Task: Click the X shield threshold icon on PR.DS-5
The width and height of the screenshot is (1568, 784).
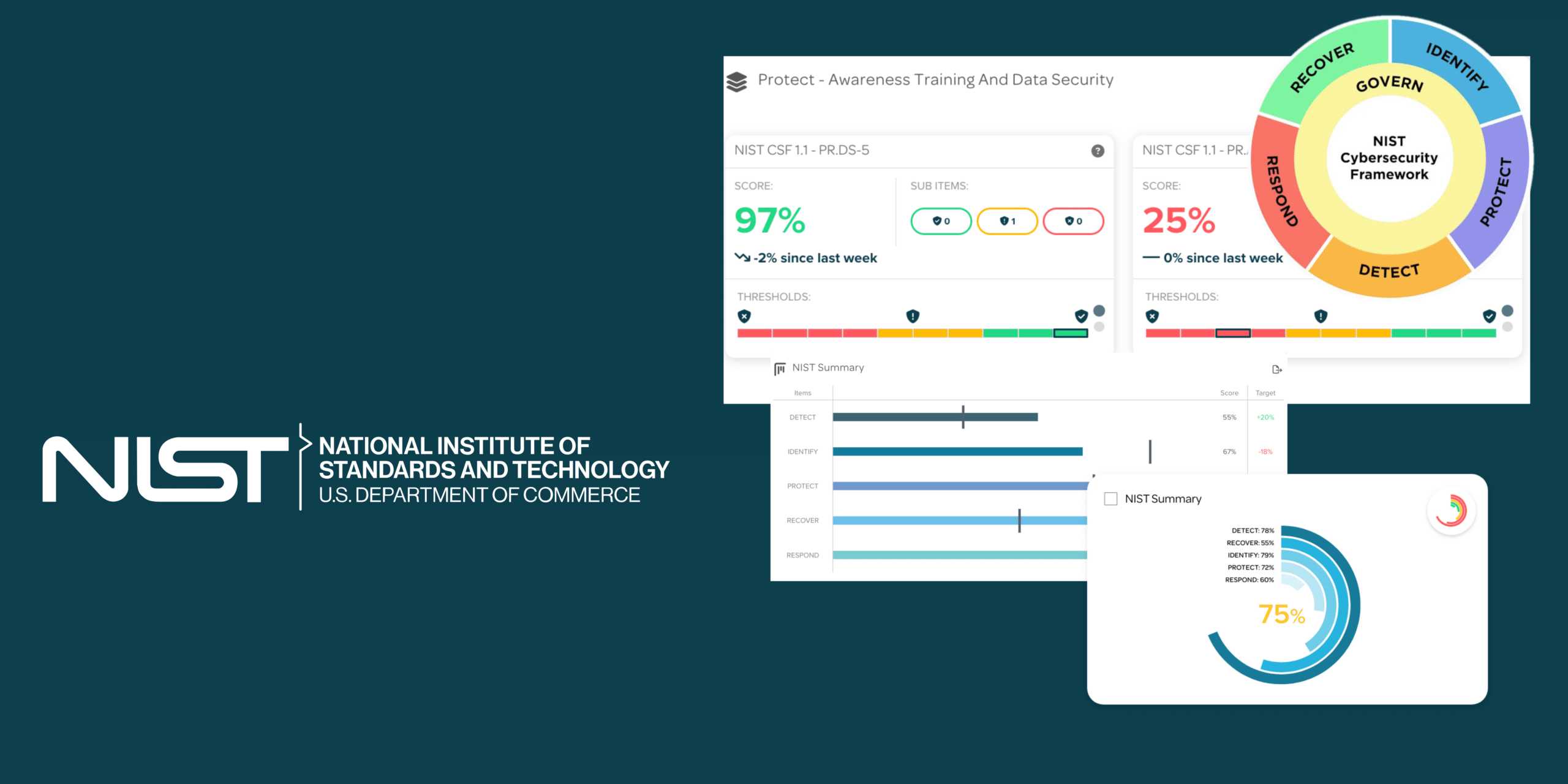Action: click(x=744, y=317)
